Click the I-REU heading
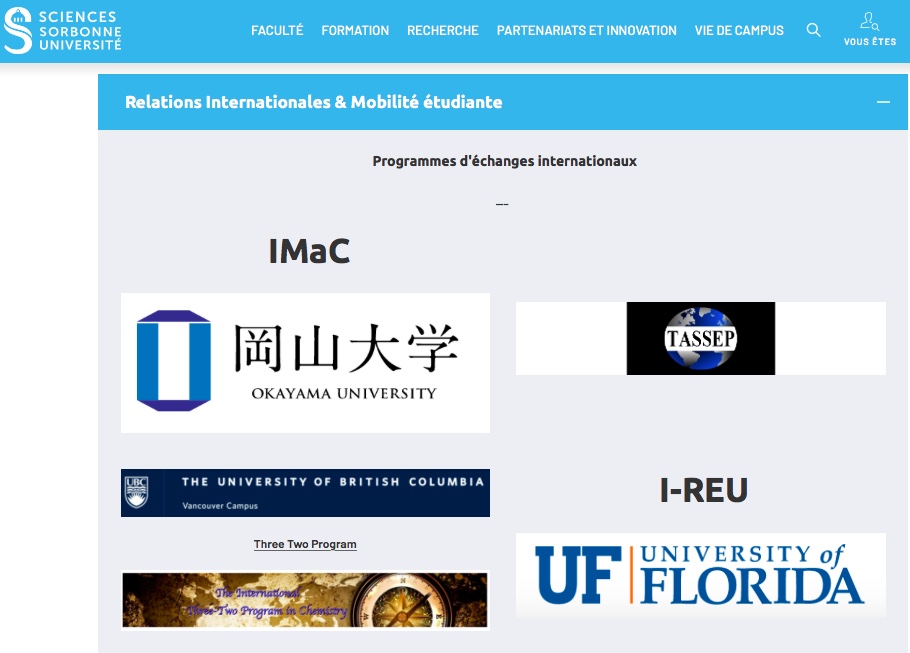 [704, 489]
